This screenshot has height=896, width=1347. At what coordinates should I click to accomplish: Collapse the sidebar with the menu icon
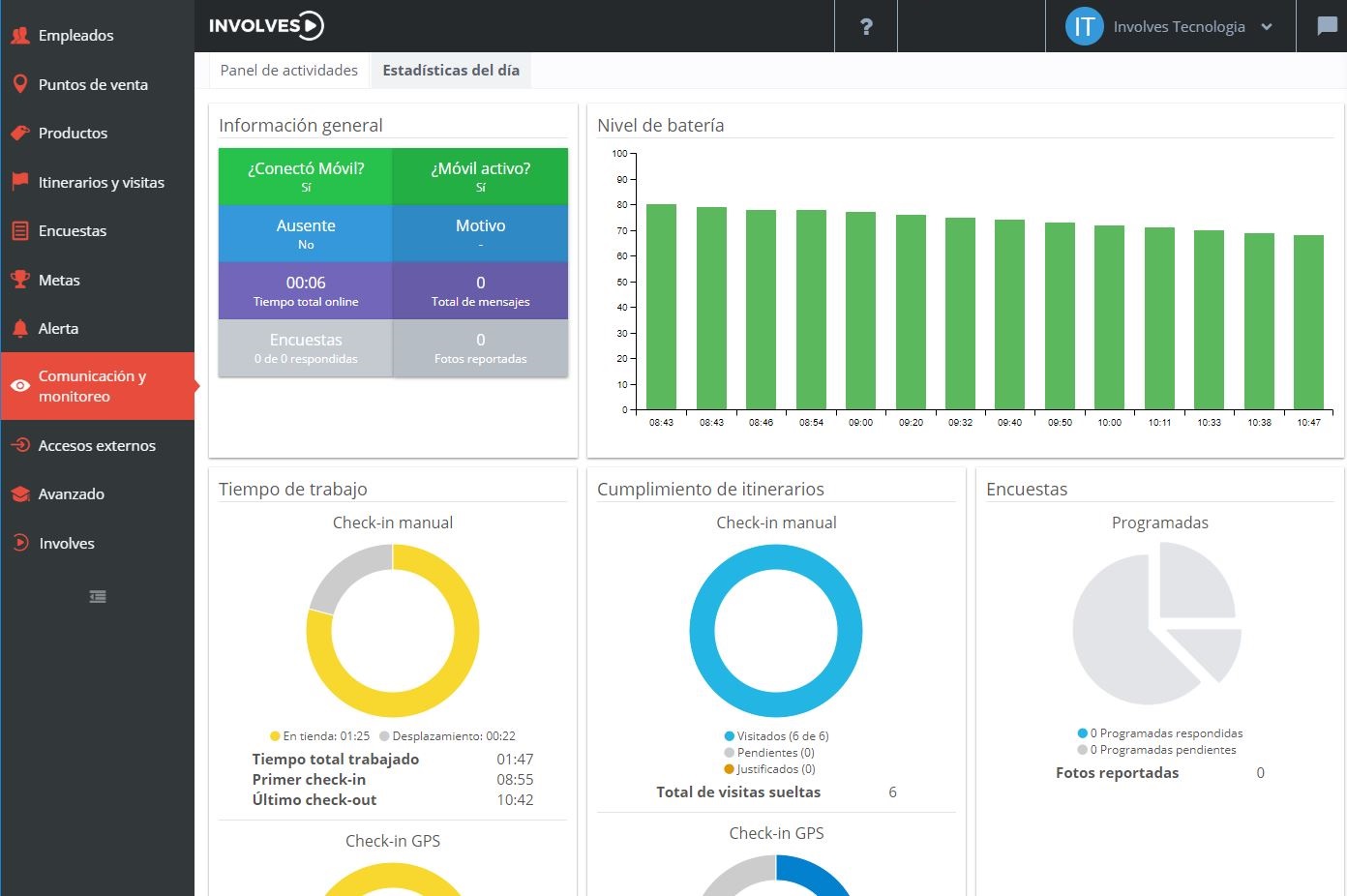click(x=98, y=597)
